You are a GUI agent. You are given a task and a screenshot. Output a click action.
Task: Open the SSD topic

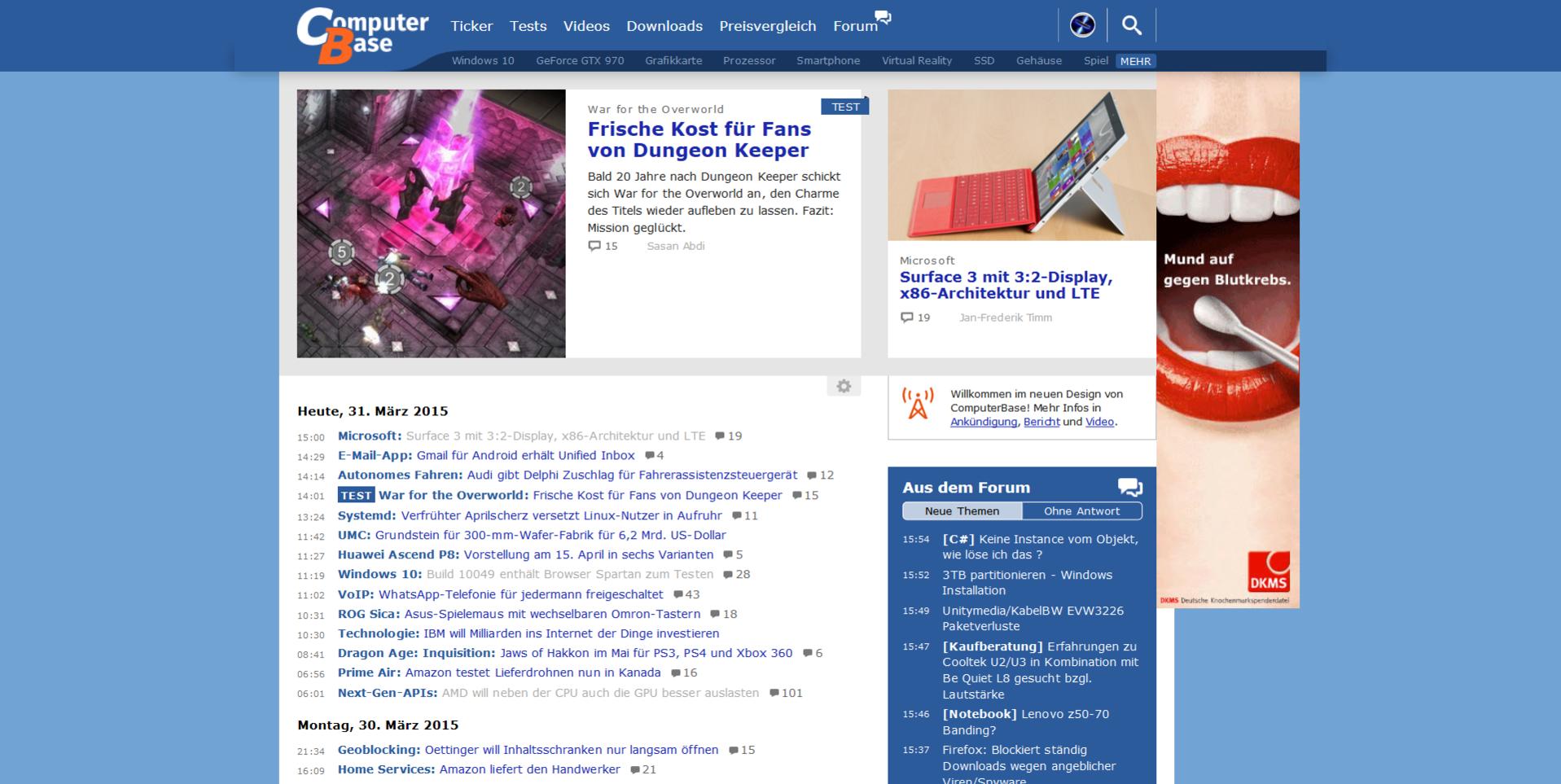pos(984,61)
